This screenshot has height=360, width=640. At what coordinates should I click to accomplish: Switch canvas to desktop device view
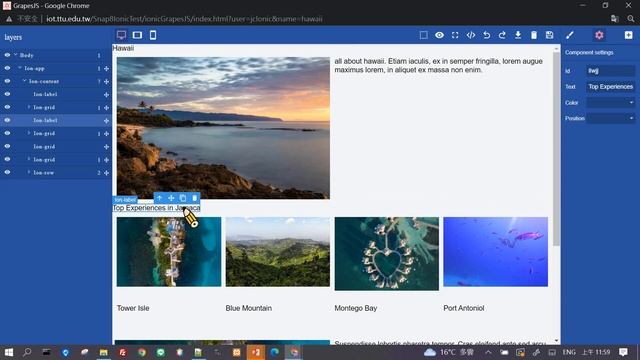pyautogui.click(x=121, y=35)
